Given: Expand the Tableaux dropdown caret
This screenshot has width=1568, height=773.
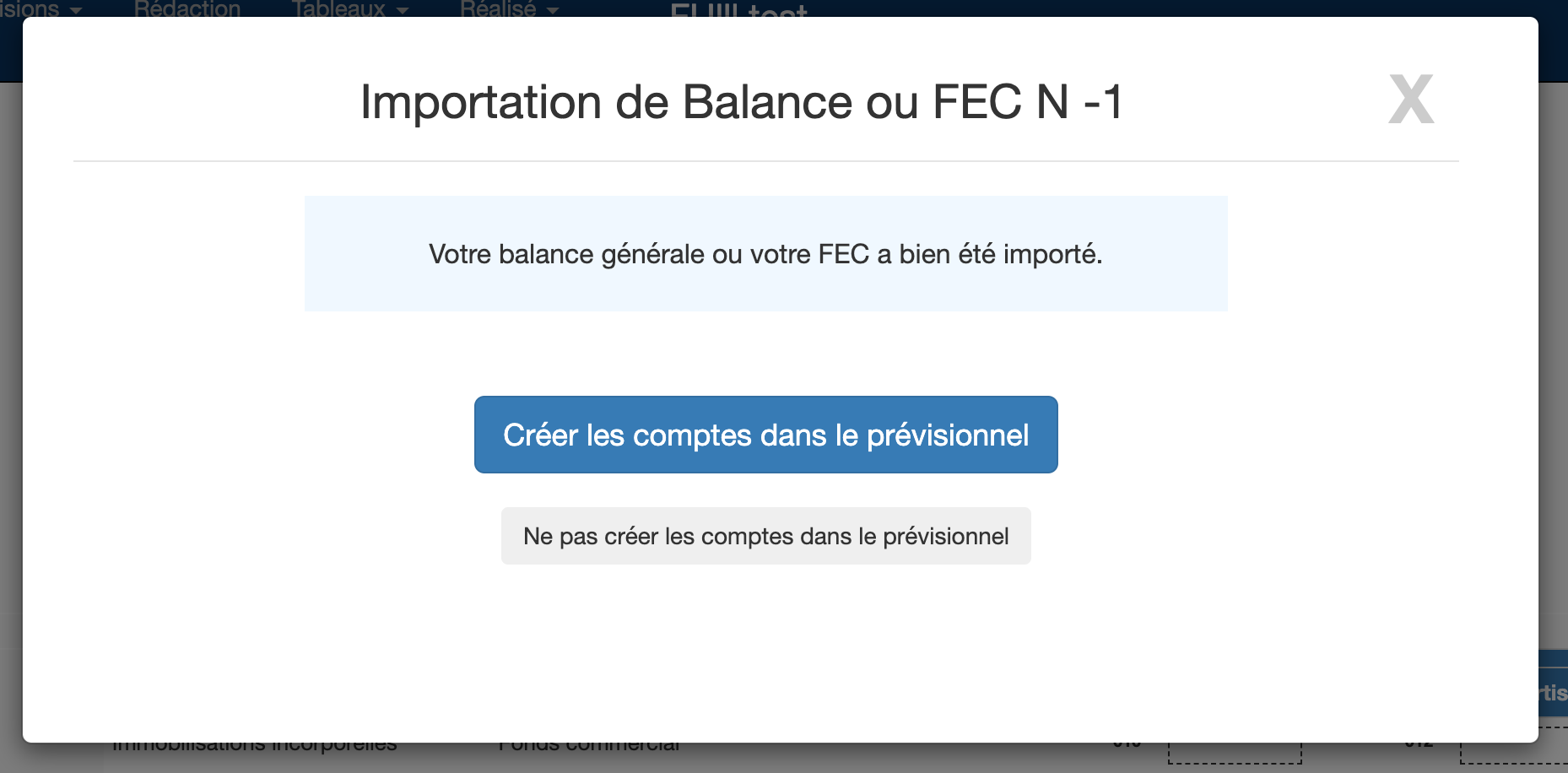Looking at the screenshot, I should coord(403,10).
